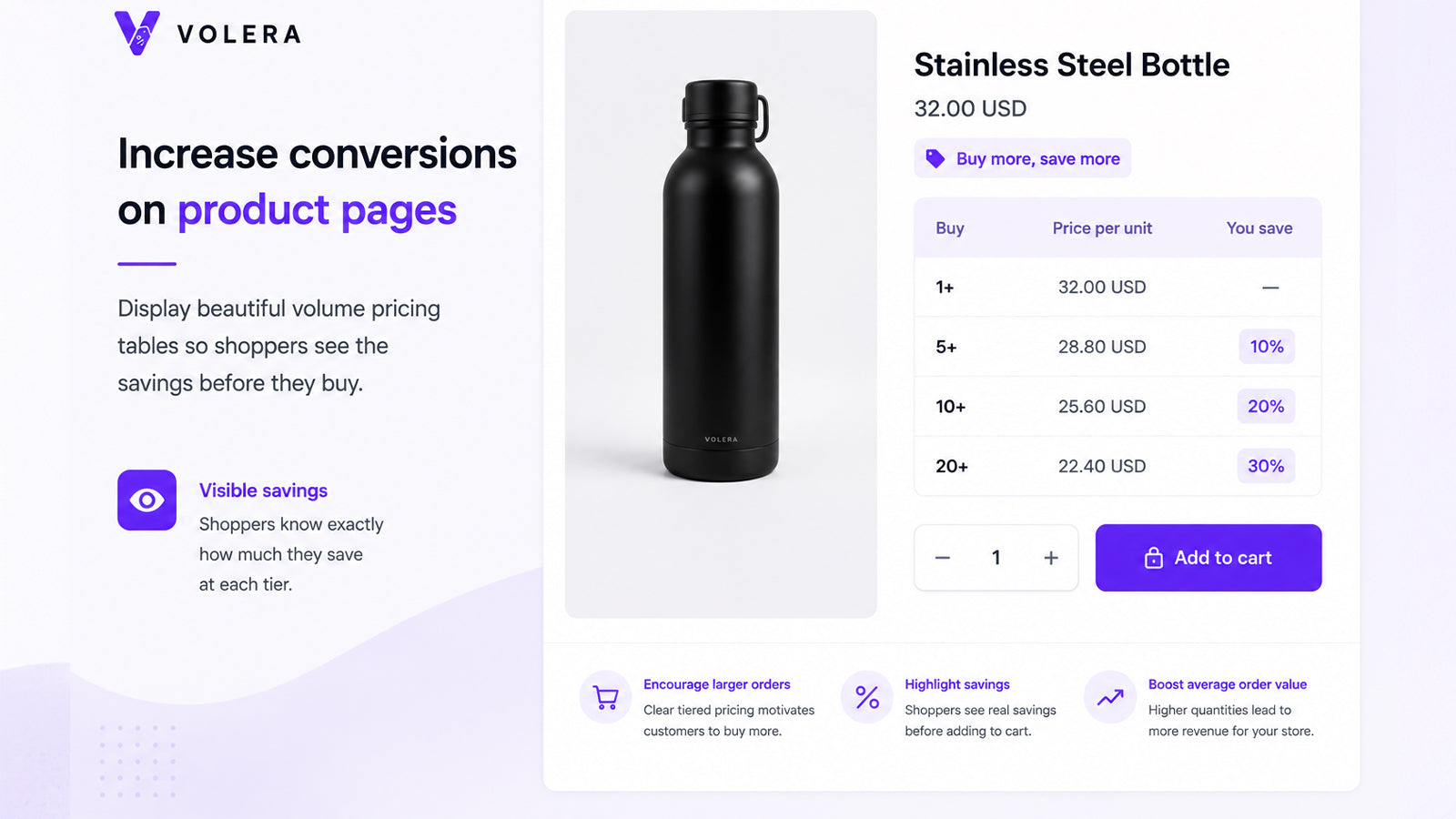The height and width of the screenshot is (819, 1456).
Task: Click the bag icon on Add to cart
Action: pos(1154,558)
